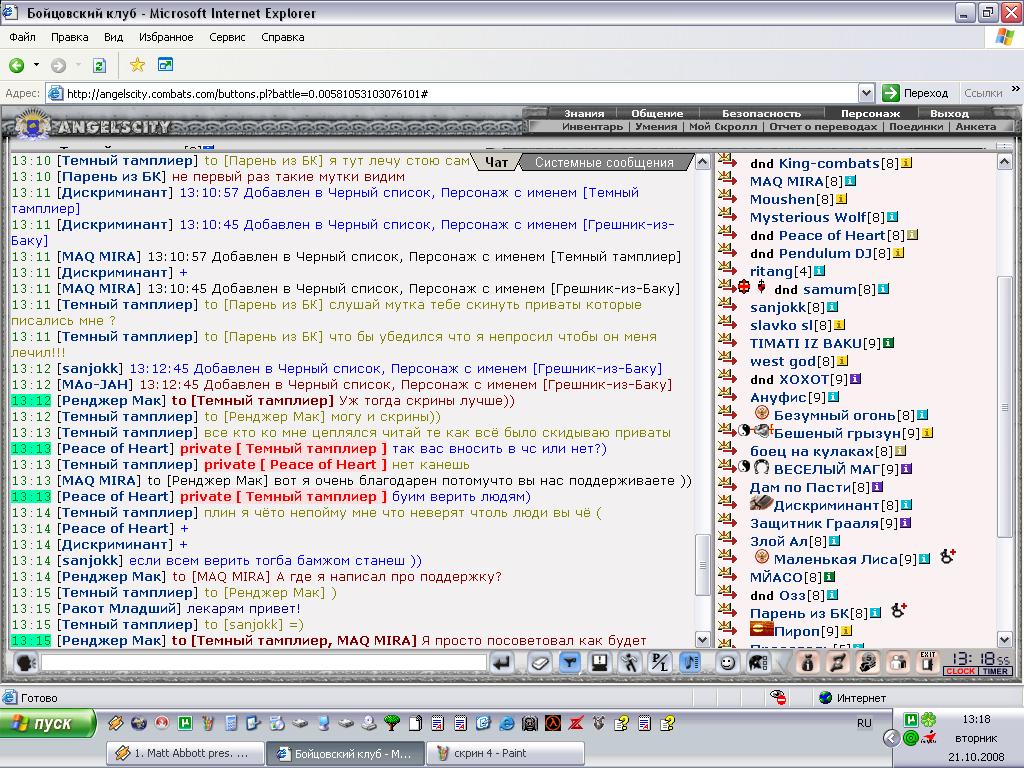Screen dimensions: 1024x768
Task: Click the Переход go button
Action: point(916,93)
